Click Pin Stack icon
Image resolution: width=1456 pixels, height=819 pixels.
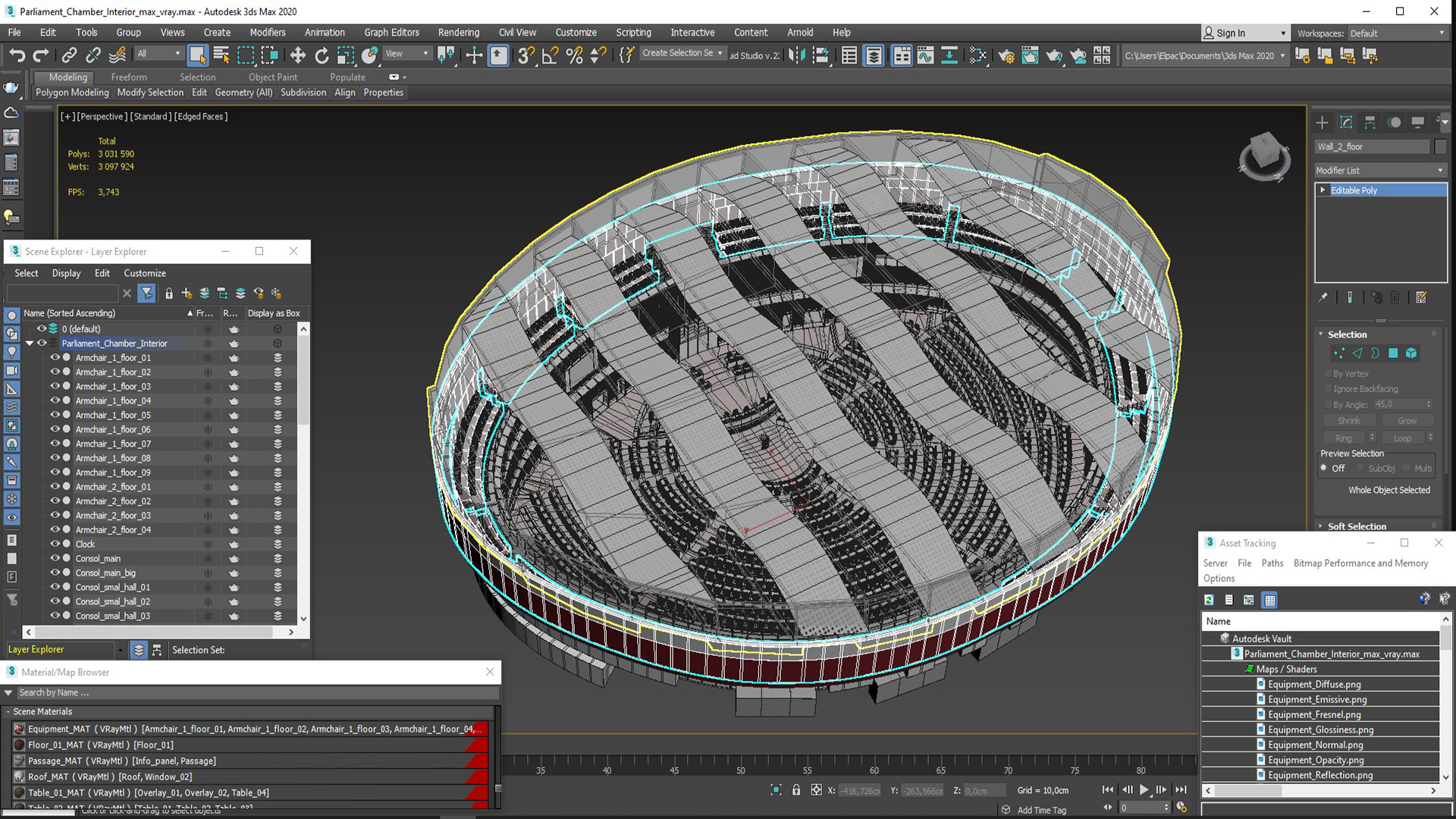point(1323,297)
